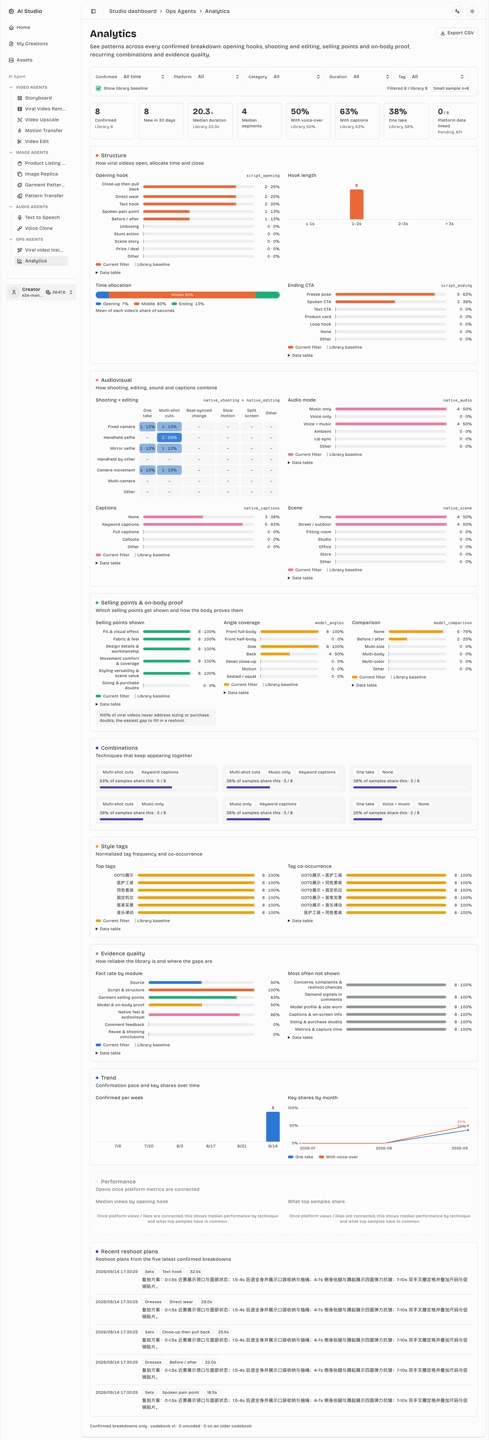The width and height of the screenshot is (489, 1440).
Task: Click the theme toggle icon at top right
Action: [473, 12]
